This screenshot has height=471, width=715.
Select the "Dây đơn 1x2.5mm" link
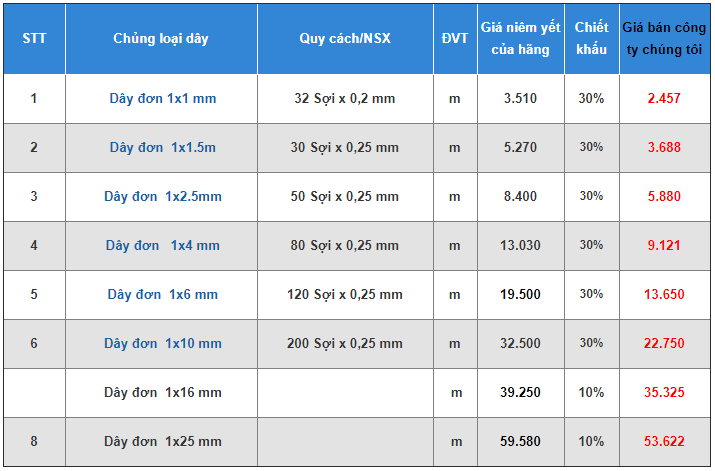click(x=162, y=197)
